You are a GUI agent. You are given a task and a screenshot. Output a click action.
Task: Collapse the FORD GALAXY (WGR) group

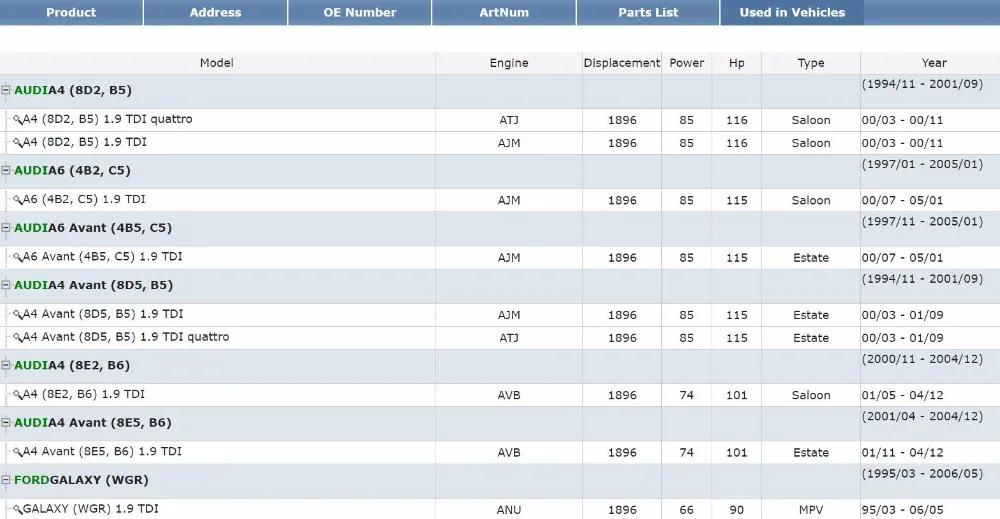tap(6, 480)
